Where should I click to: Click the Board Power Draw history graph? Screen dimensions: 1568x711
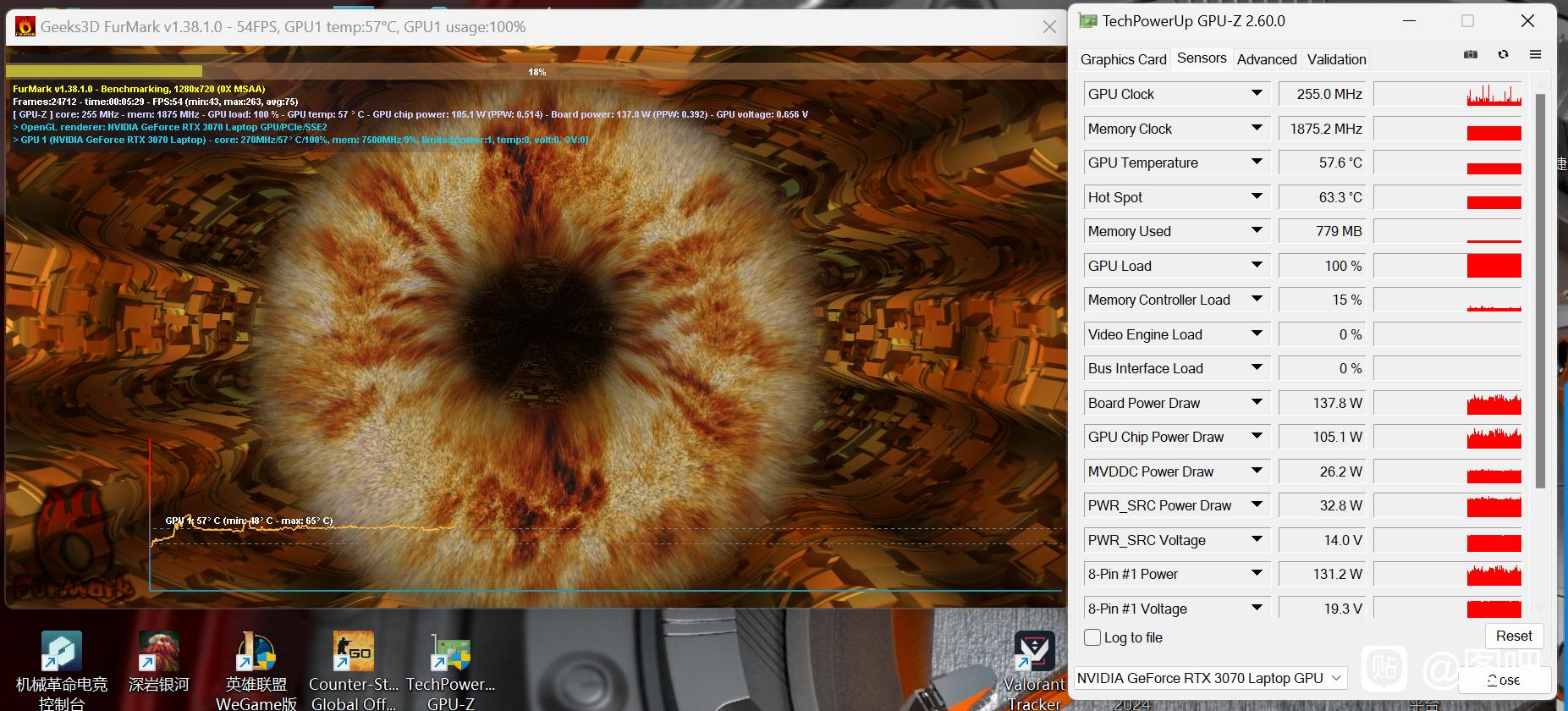click(x=1447, y=403)
